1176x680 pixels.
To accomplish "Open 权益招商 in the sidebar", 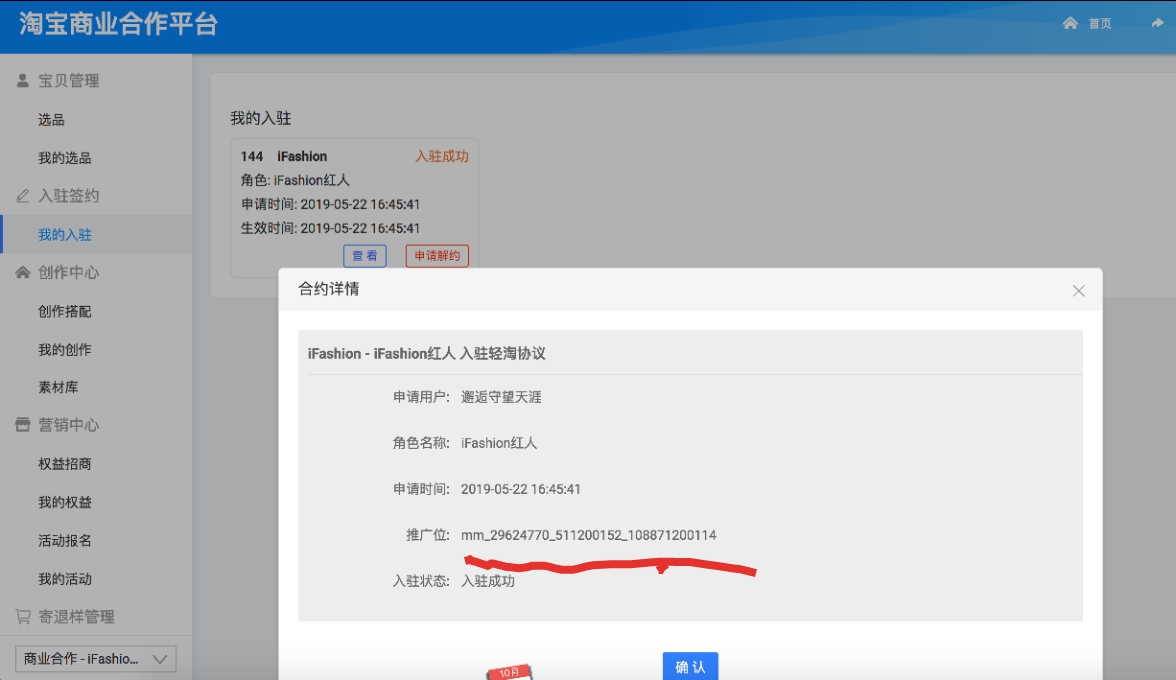I will coord(64,464).
